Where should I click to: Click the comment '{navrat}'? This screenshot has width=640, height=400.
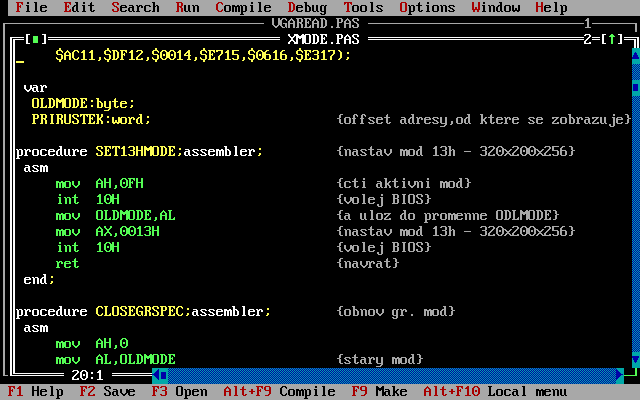[368, 263]
